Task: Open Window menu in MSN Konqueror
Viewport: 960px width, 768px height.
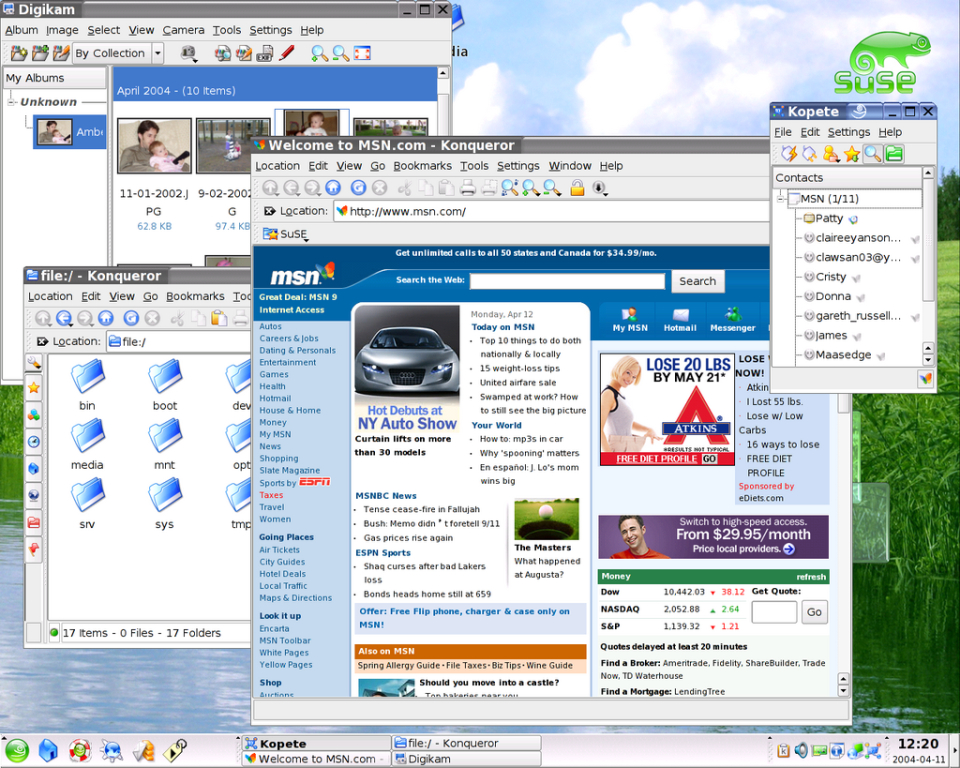Action: 569,166
